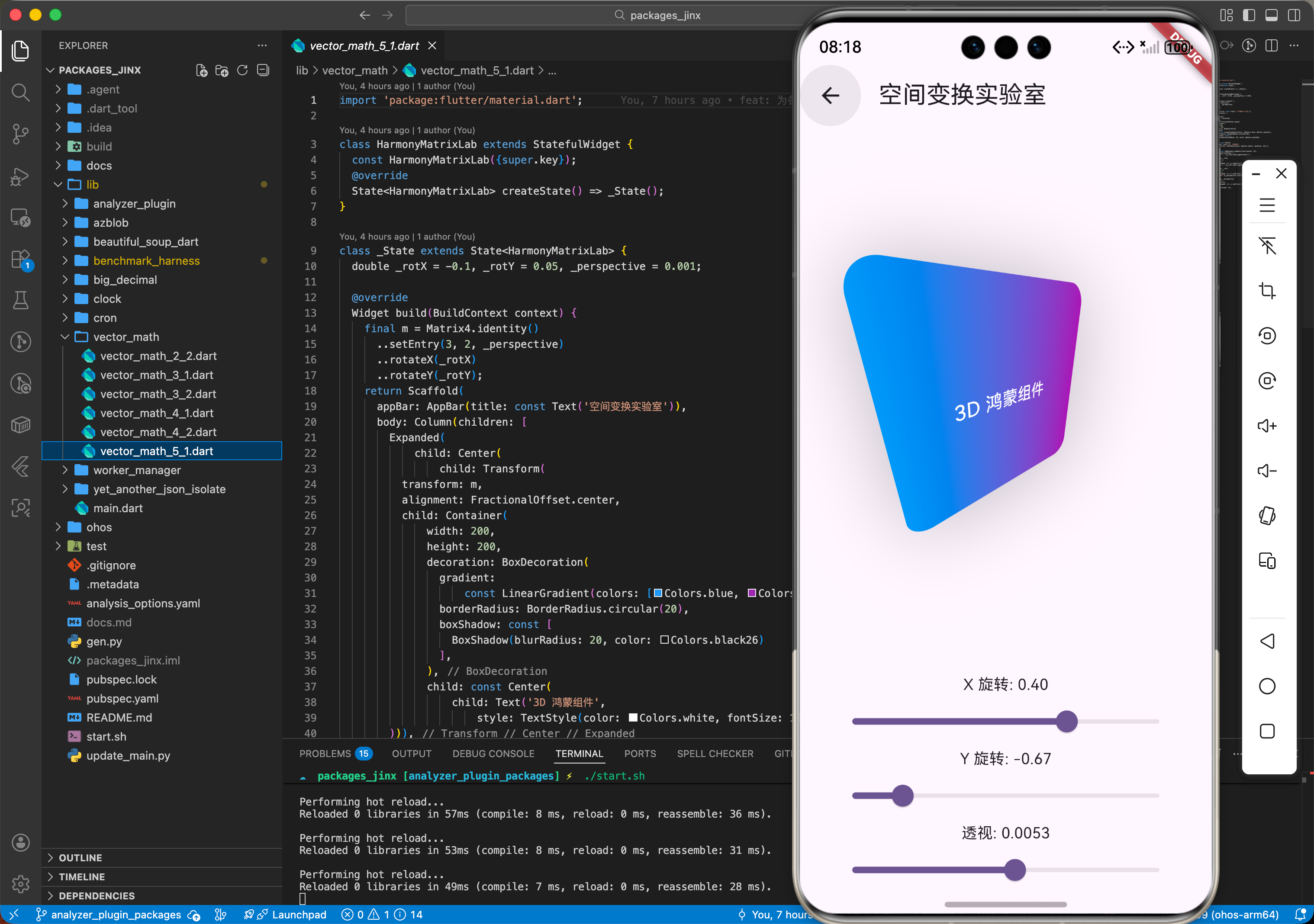Tap the back arrow in phone app bar
The width and height of the screenshot is (1314, 924).
coord(831,96)
